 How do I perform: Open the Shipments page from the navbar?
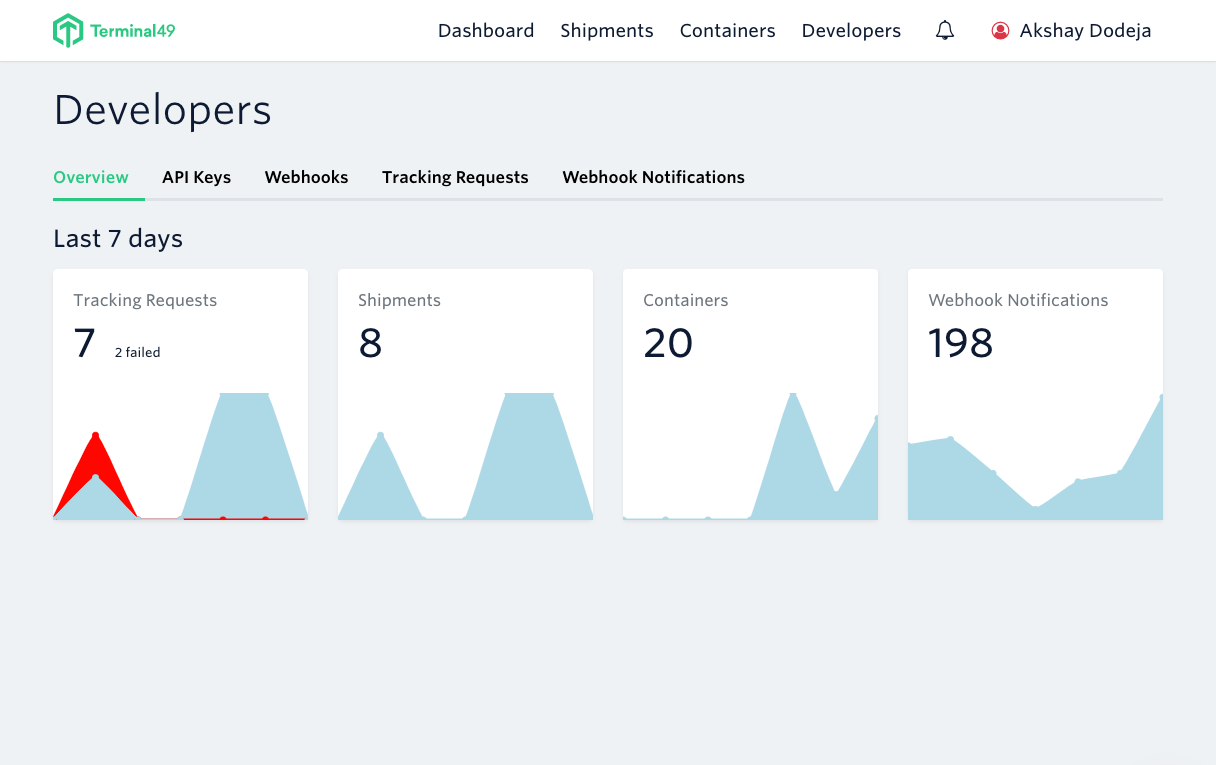[607, 31]
